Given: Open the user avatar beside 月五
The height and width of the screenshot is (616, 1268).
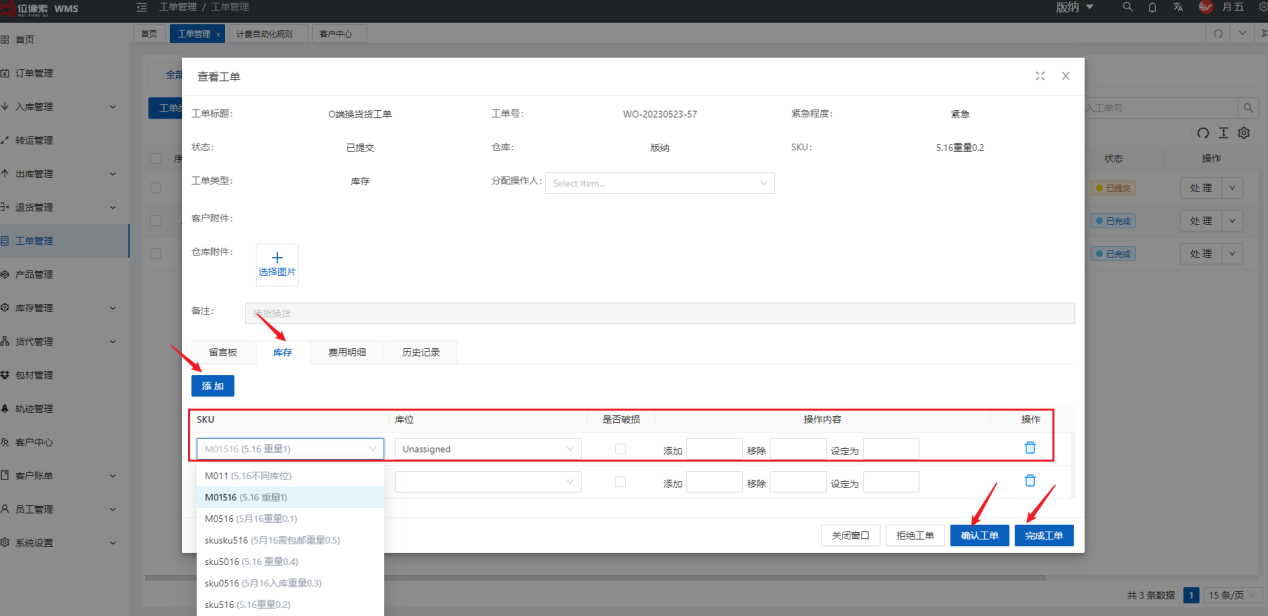Looking at the screenshot, I should pyautogui.click(x=1206, y=7).
